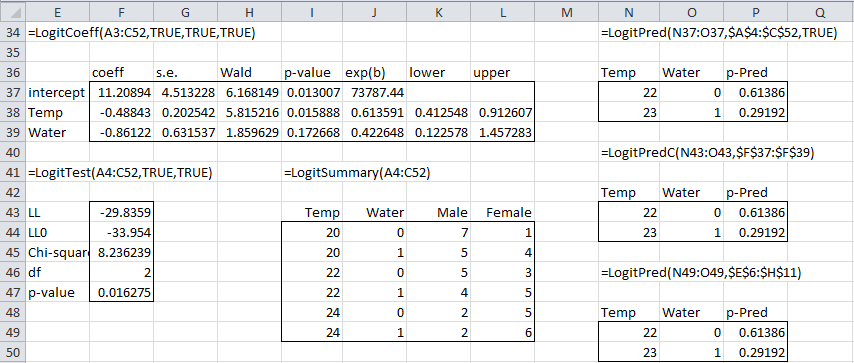This screenshot has width=854, height=363.
Task: Select the 'df' label cell
Action: [57, 273]
